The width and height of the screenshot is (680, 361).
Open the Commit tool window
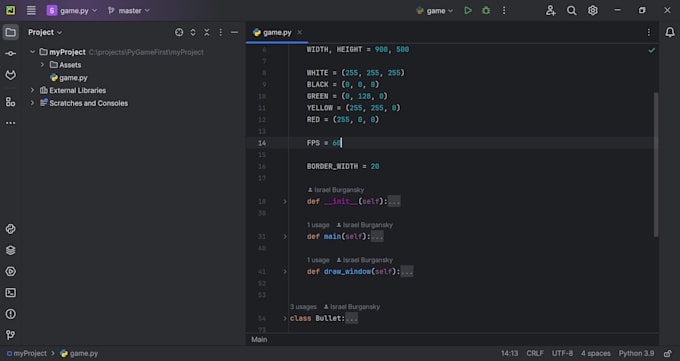click(10, 54)
